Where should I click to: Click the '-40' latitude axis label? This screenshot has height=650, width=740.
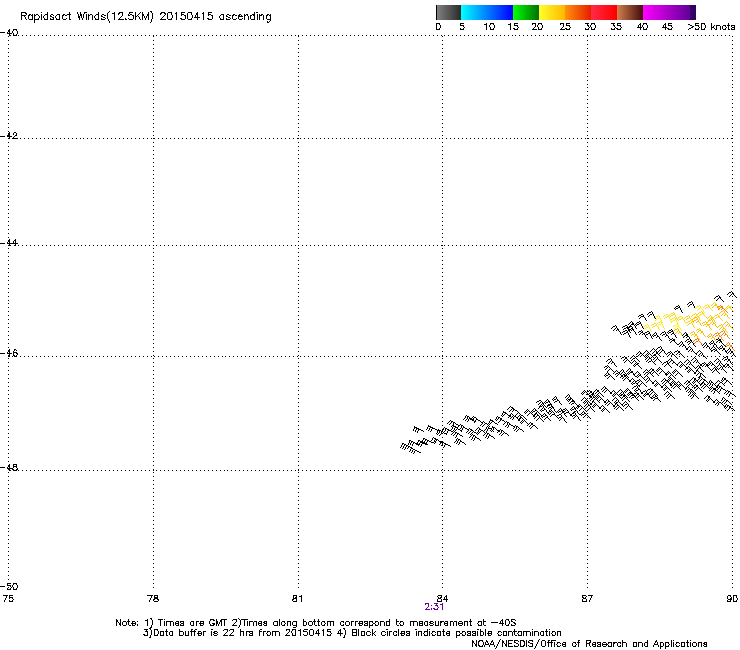9,33
